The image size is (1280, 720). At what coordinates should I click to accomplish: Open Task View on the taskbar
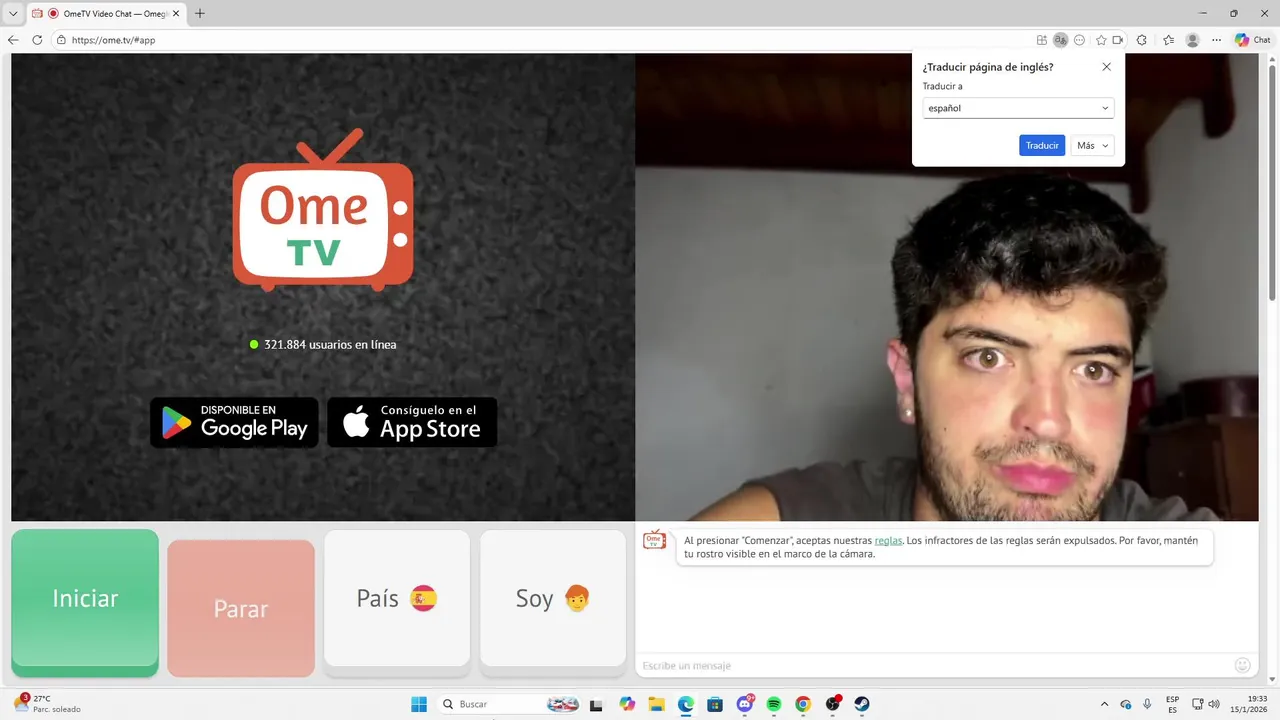click(597, 704)
